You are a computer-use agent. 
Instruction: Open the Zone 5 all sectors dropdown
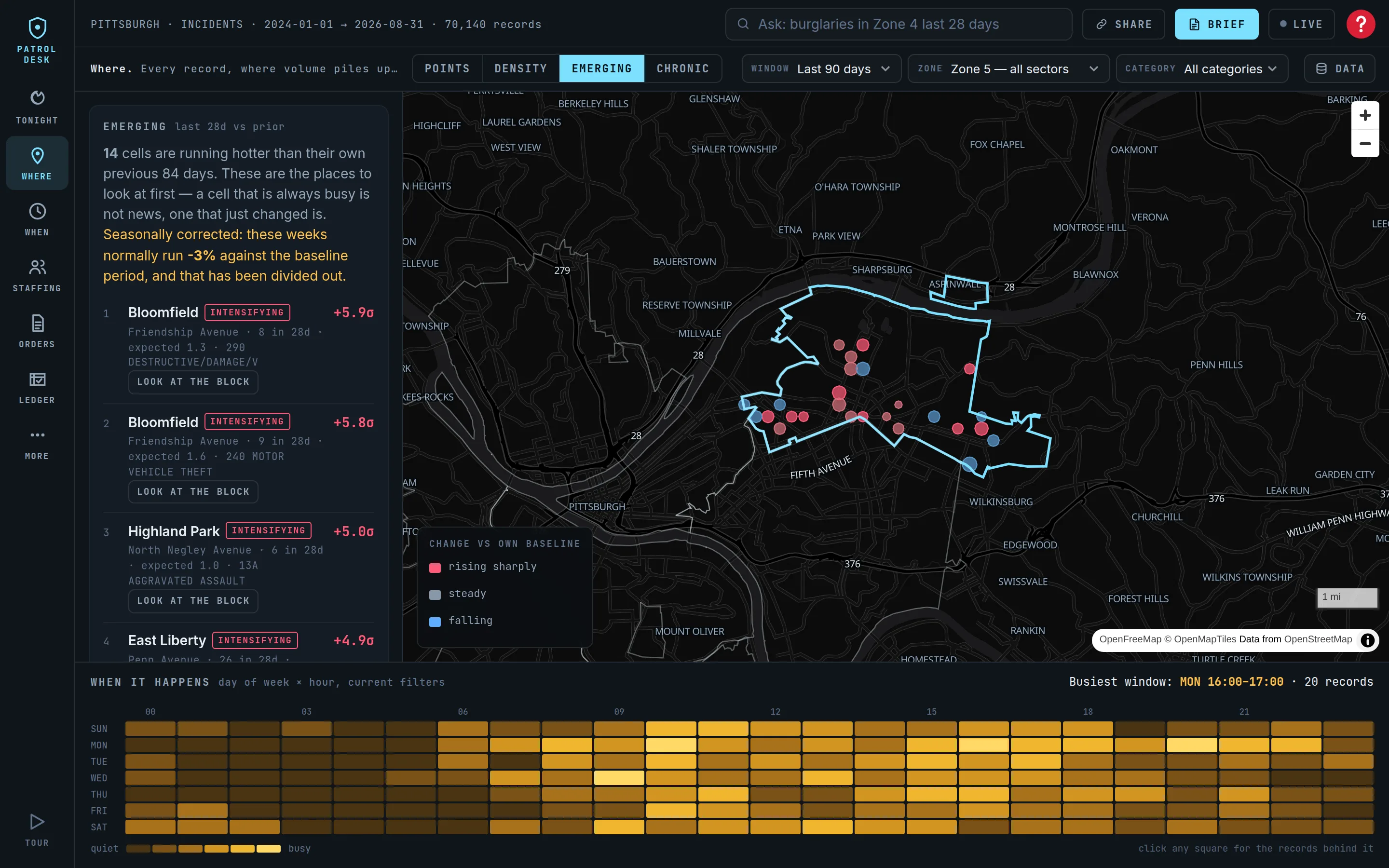tap(1008, 68)
